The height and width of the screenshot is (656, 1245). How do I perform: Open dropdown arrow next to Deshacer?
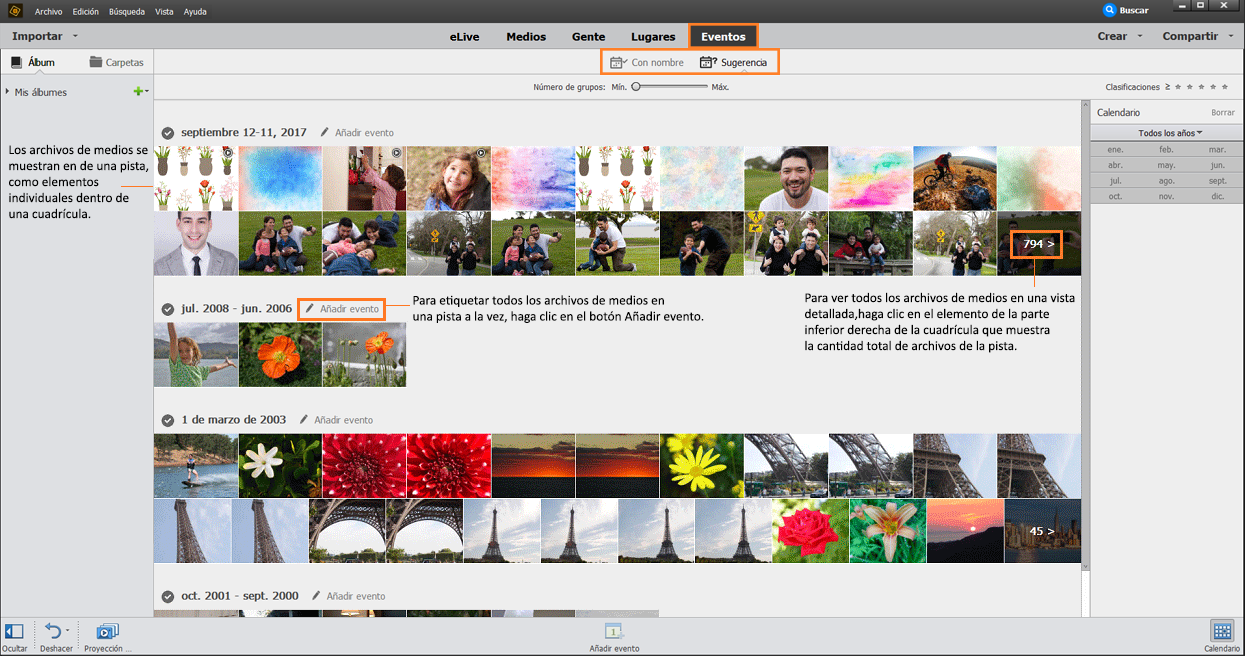click(68, 631)
